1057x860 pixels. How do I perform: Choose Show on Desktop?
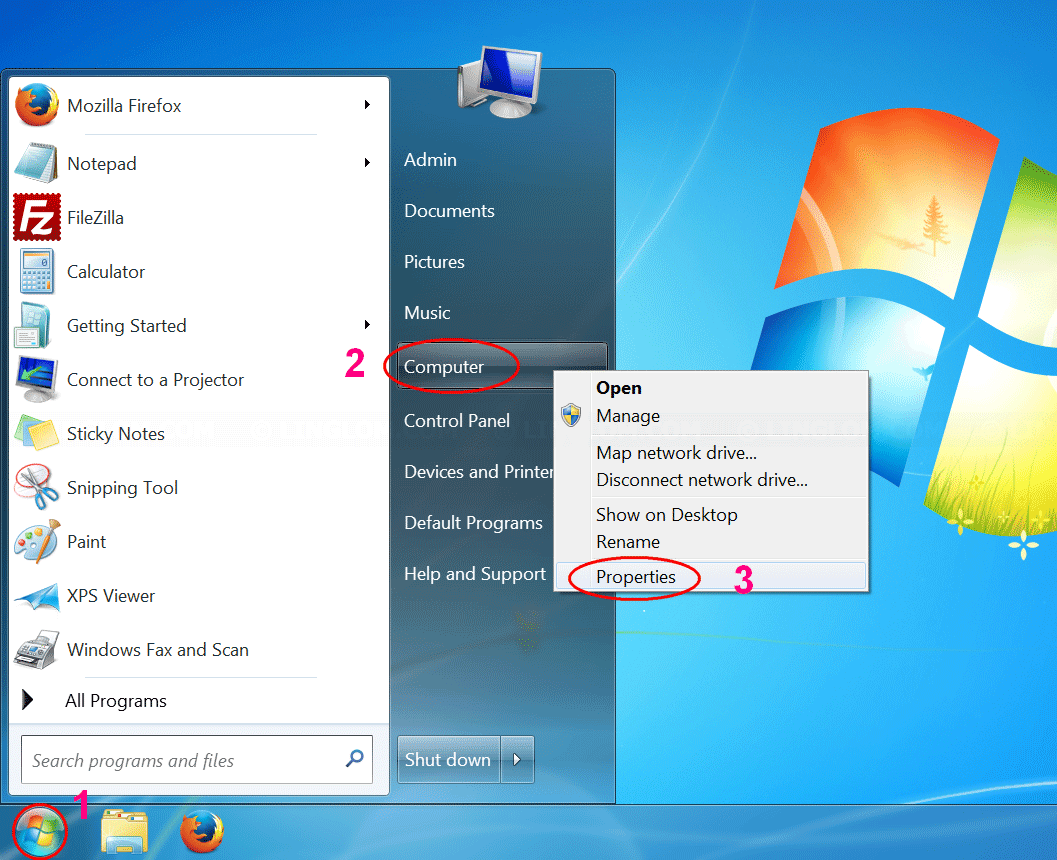(x=667, y=515)
